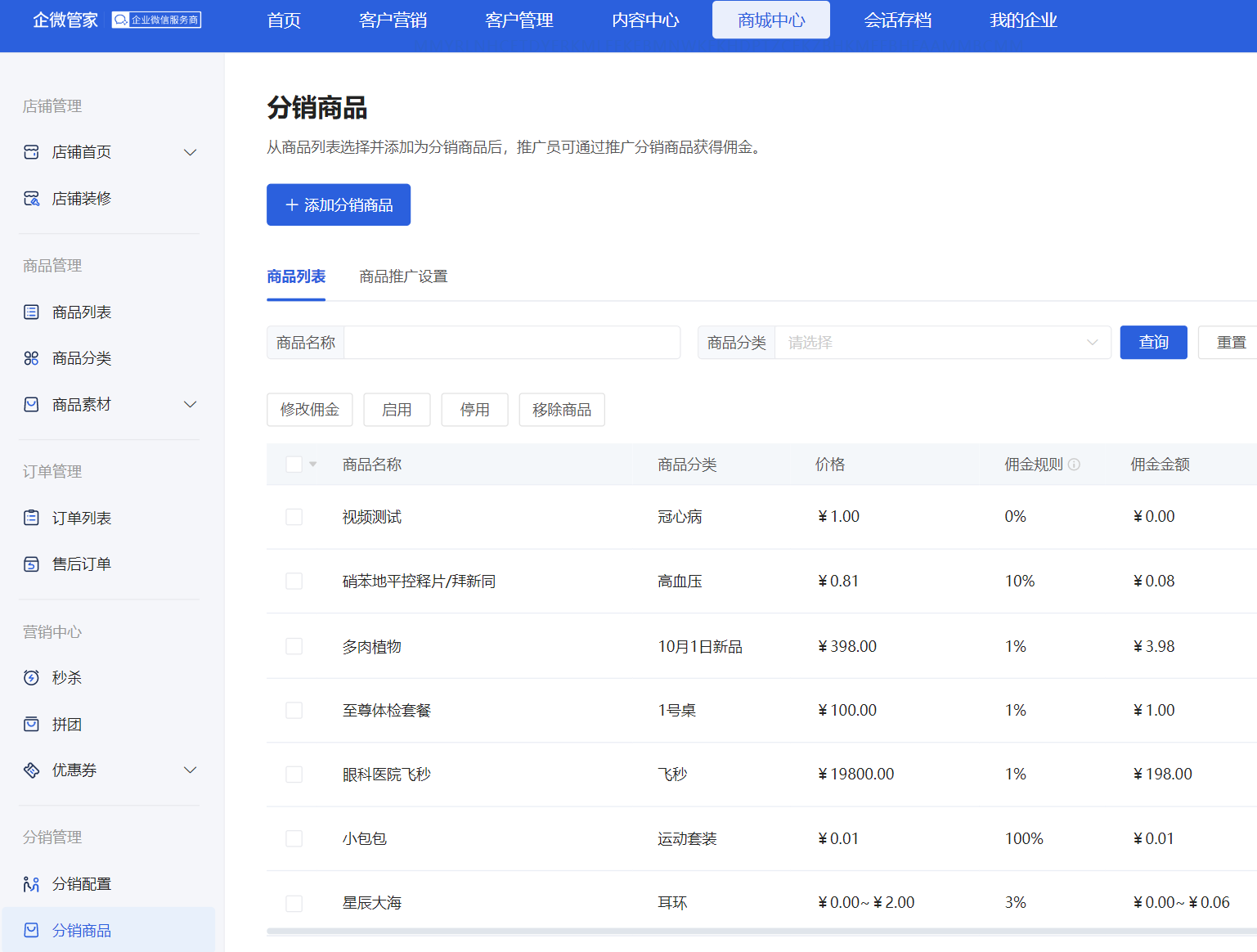Show info tooltip beside 佣金规则 header

(x=1074, y=465)
